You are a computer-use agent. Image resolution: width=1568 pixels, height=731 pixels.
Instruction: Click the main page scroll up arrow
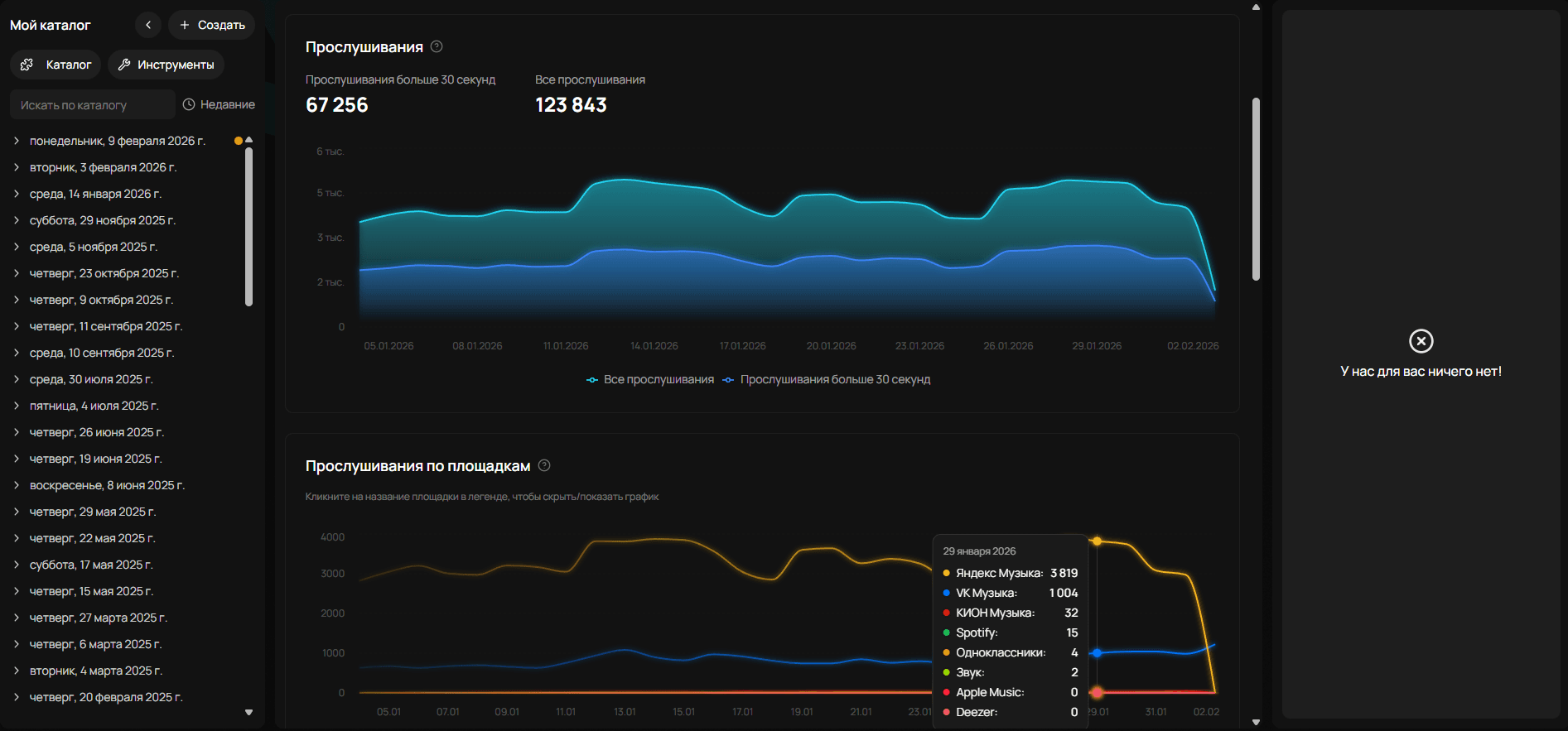[1256, 7]
